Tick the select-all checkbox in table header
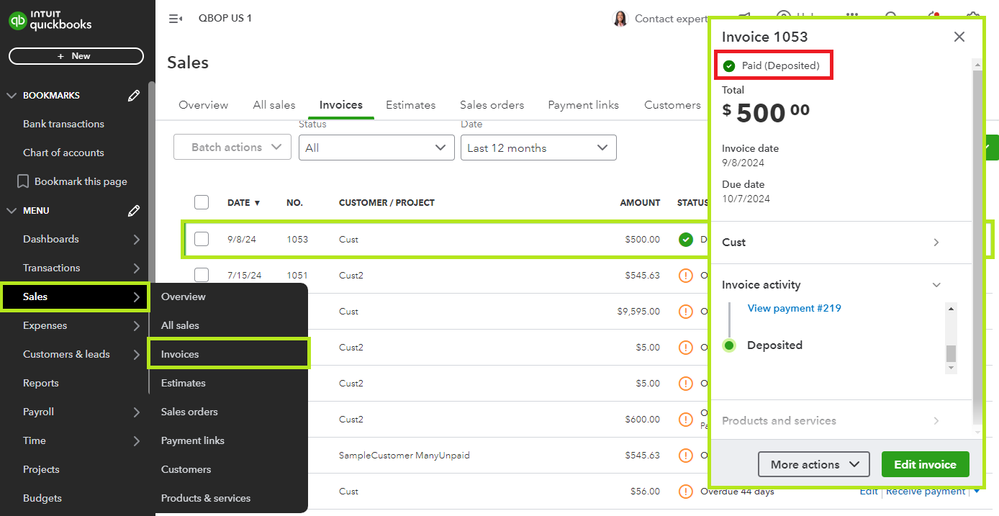 coord(201,203)
